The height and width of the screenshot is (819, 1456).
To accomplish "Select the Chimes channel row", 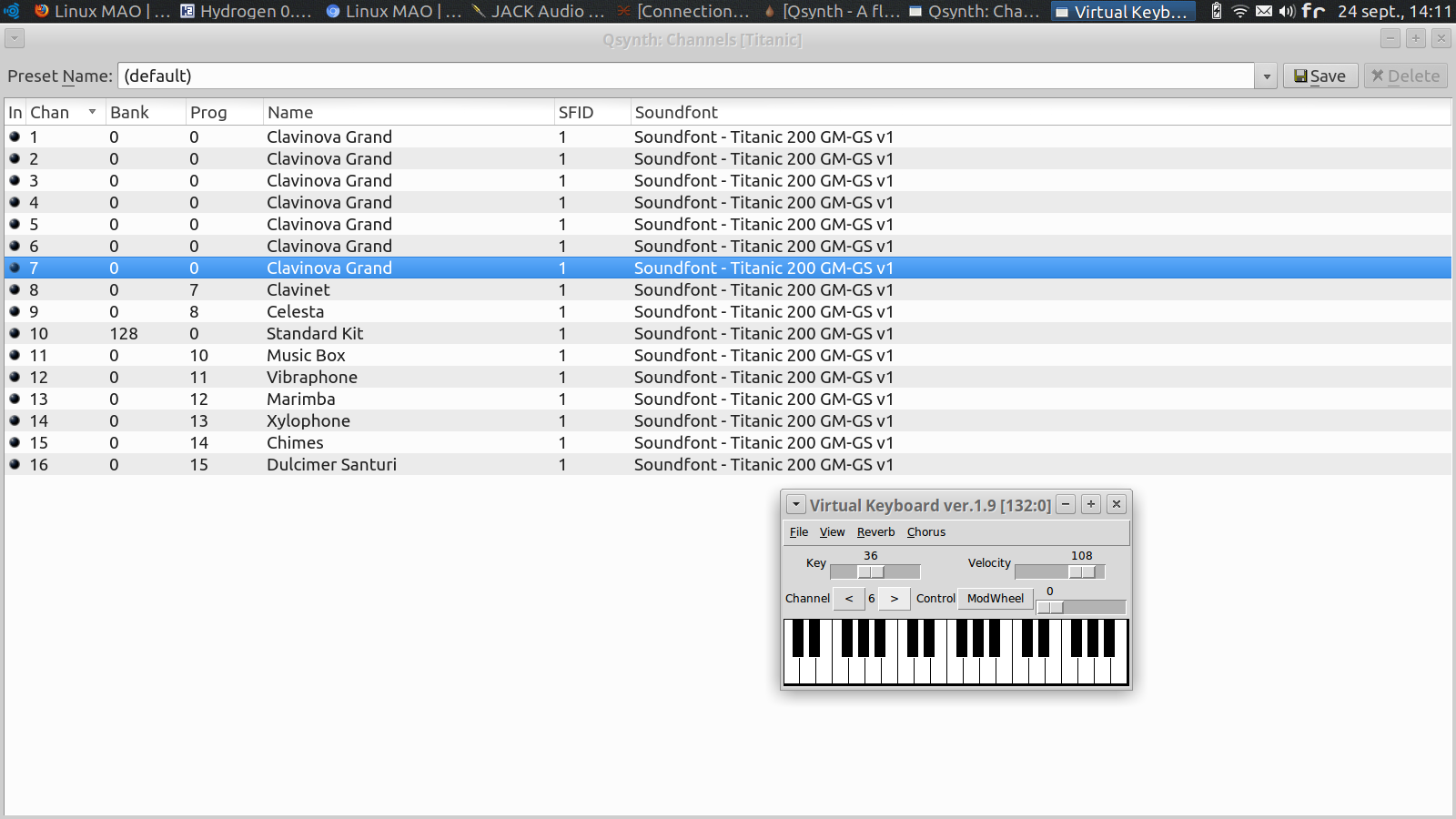I will (x=727, y=442).
